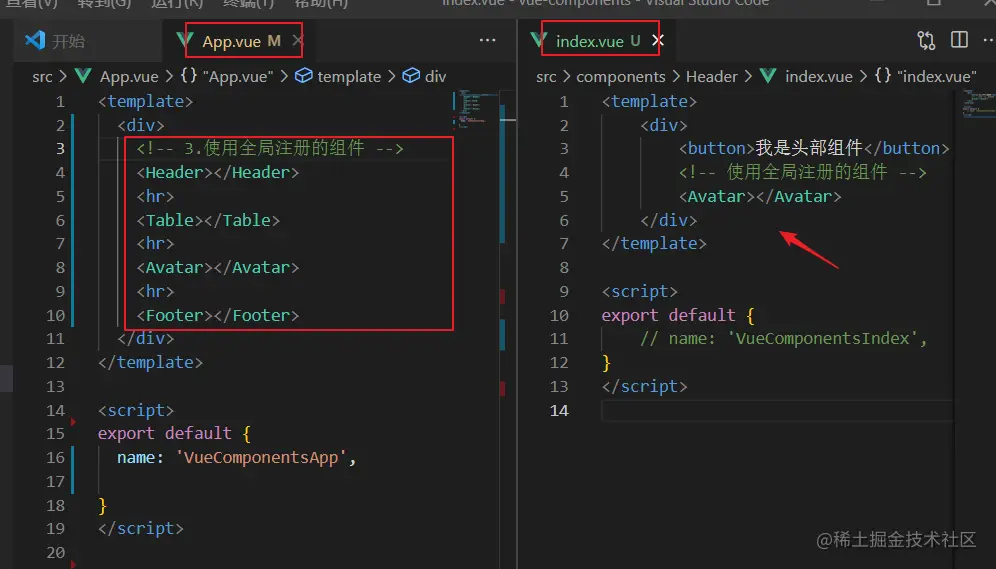The image size is (996, 569).
Task: Click the split editor icon
Action: coord(959,40)
